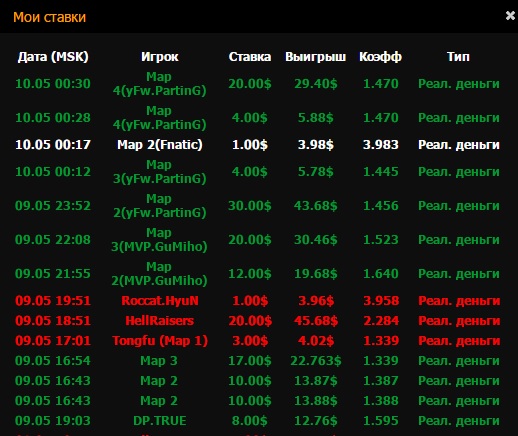
Task: Select the Roccat.HyuN player cell
Action: 160,301
